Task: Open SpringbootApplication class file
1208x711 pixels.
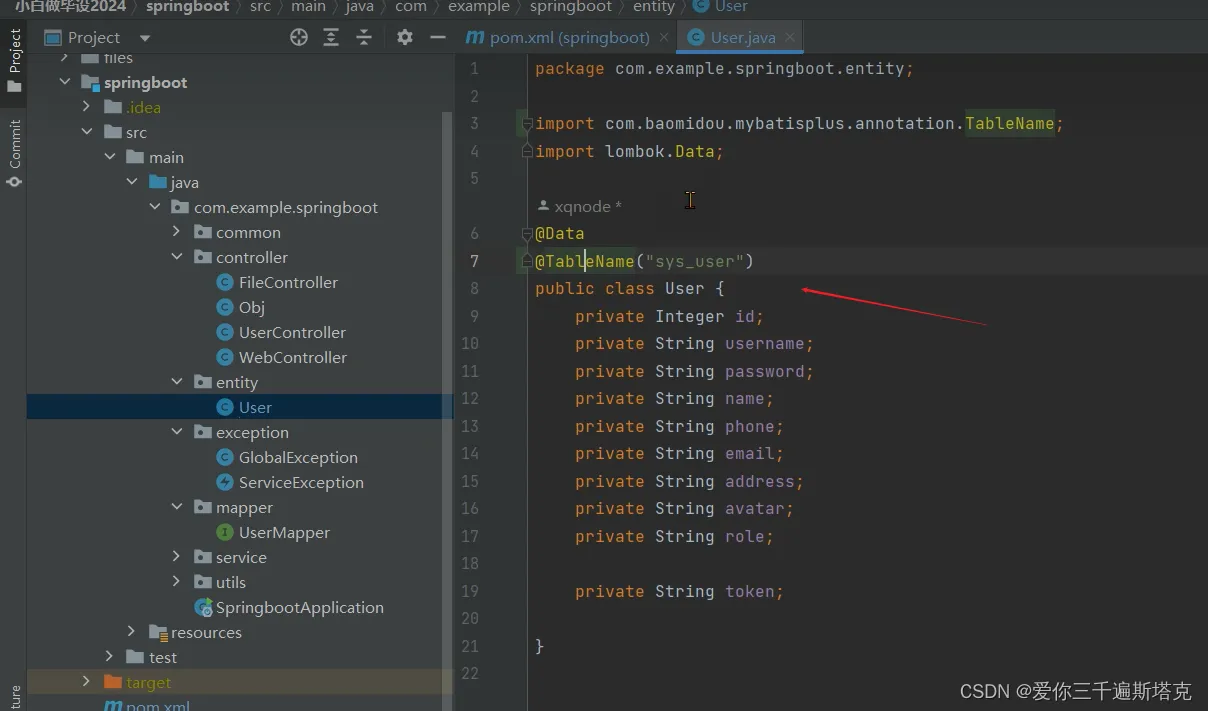Action: pos(299,607)
